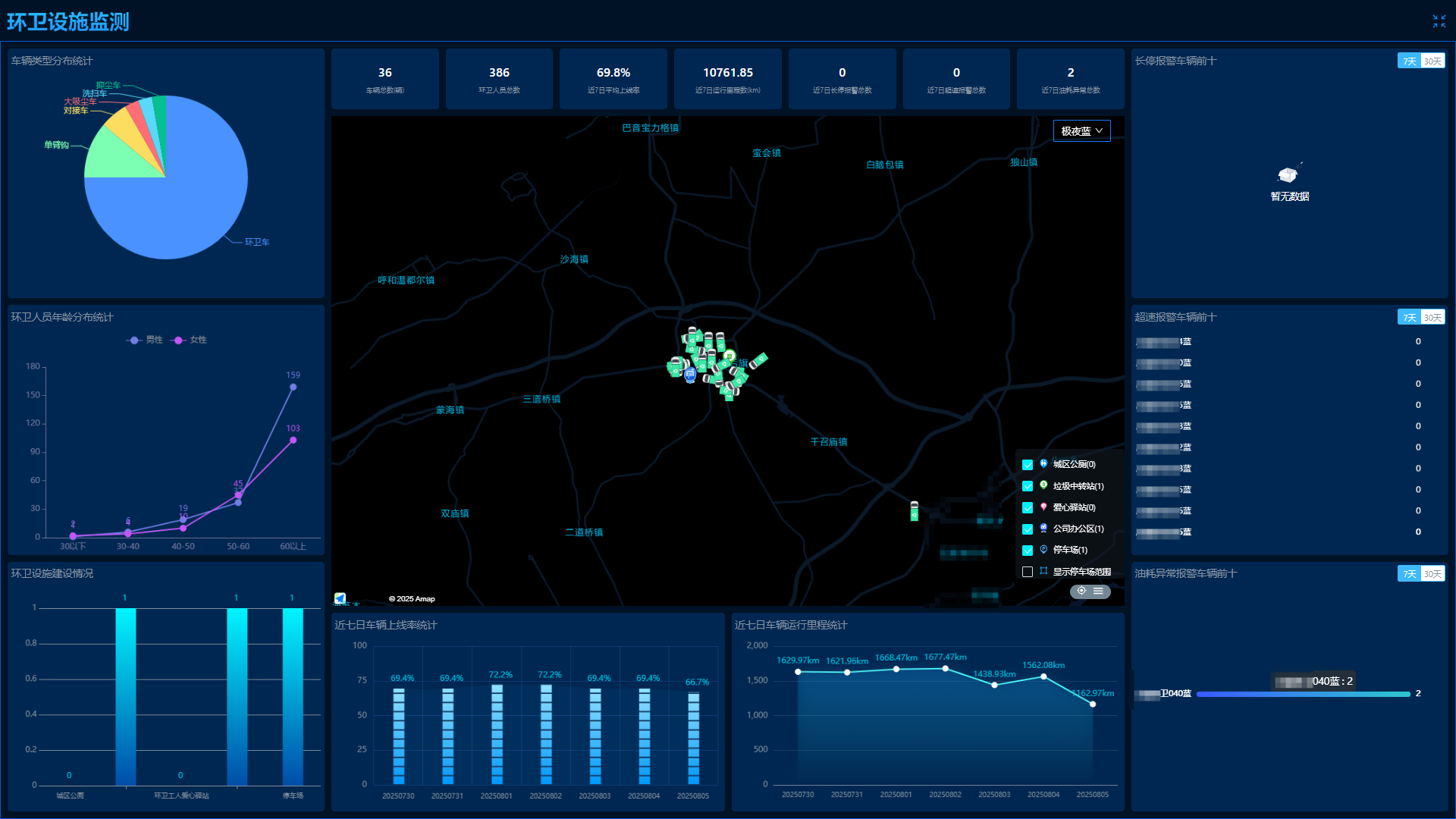1456x819 pixels.
Task: Switch 油耗异常报警车辆前十 to 30天
Action: pyautogui.click(x=1432, y=574)
